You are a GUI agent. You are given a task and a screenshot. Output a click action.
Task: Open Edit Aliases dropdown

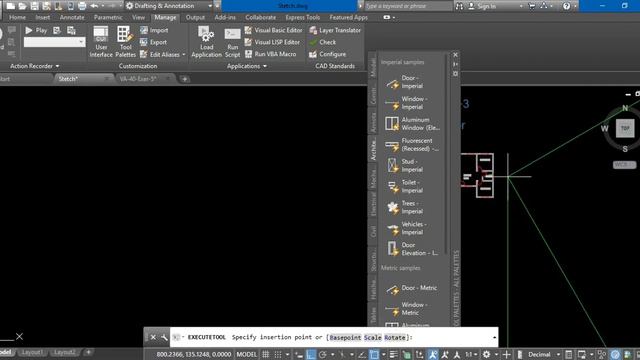pos(162,54)
